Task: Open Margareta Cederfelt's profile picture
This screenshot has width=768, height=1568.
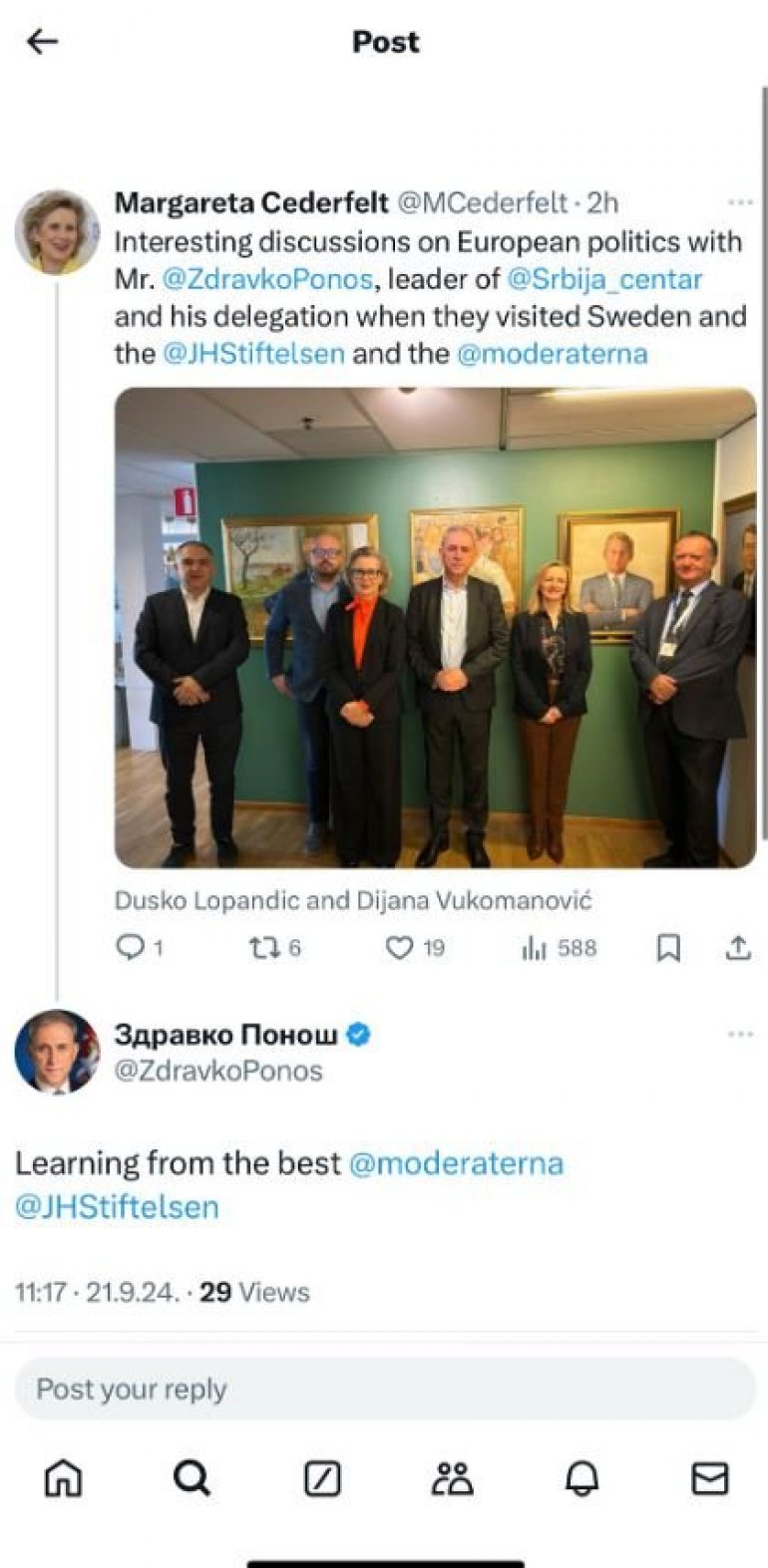Action: tap(57, 231)
